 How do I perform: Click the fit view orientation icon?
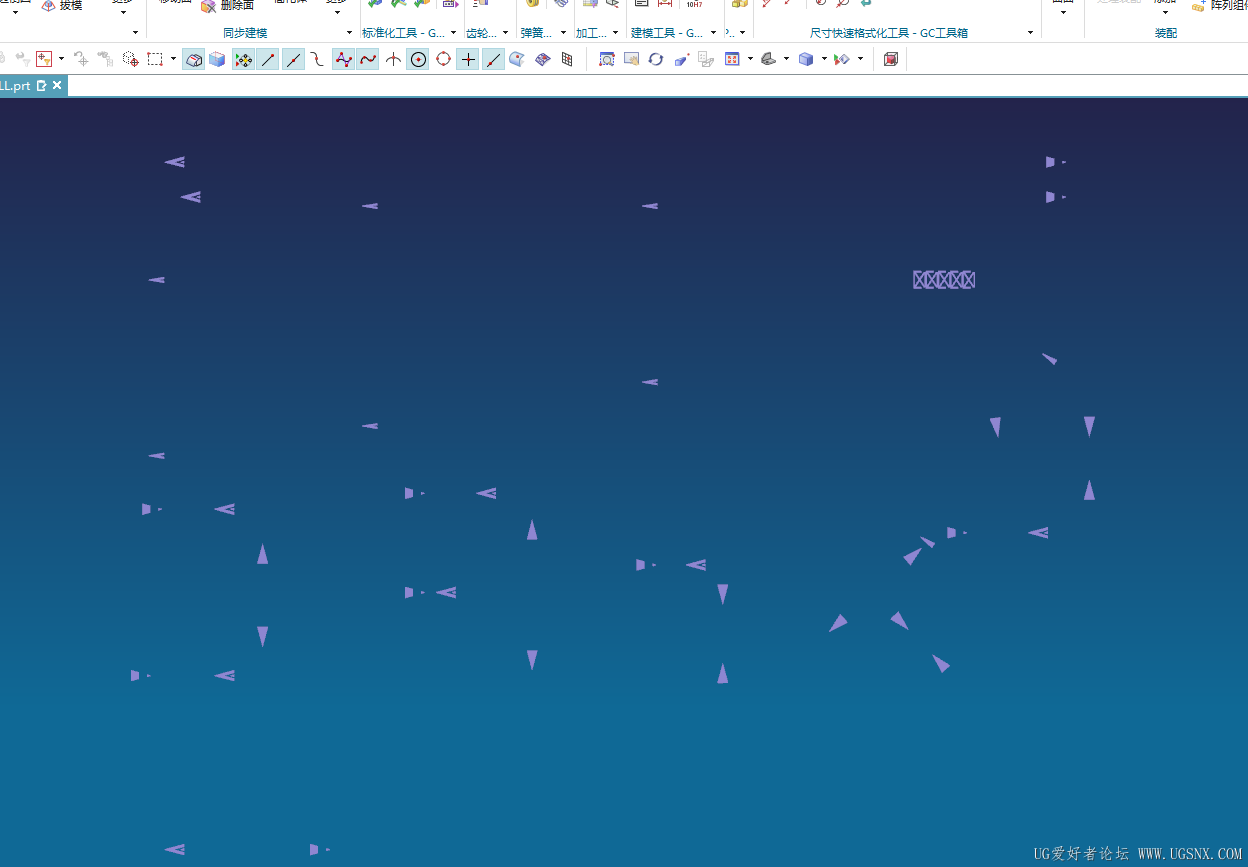tap(732, 59)
